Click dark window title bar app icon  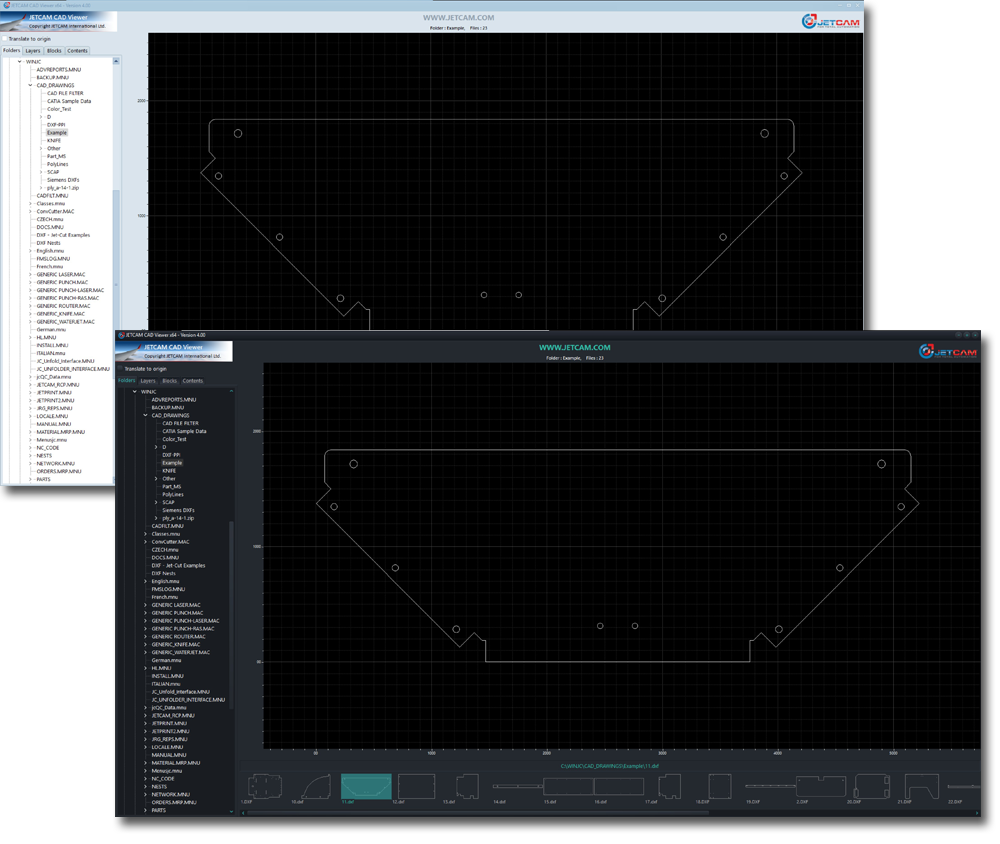pyautogui.click(x=121, y=335)
